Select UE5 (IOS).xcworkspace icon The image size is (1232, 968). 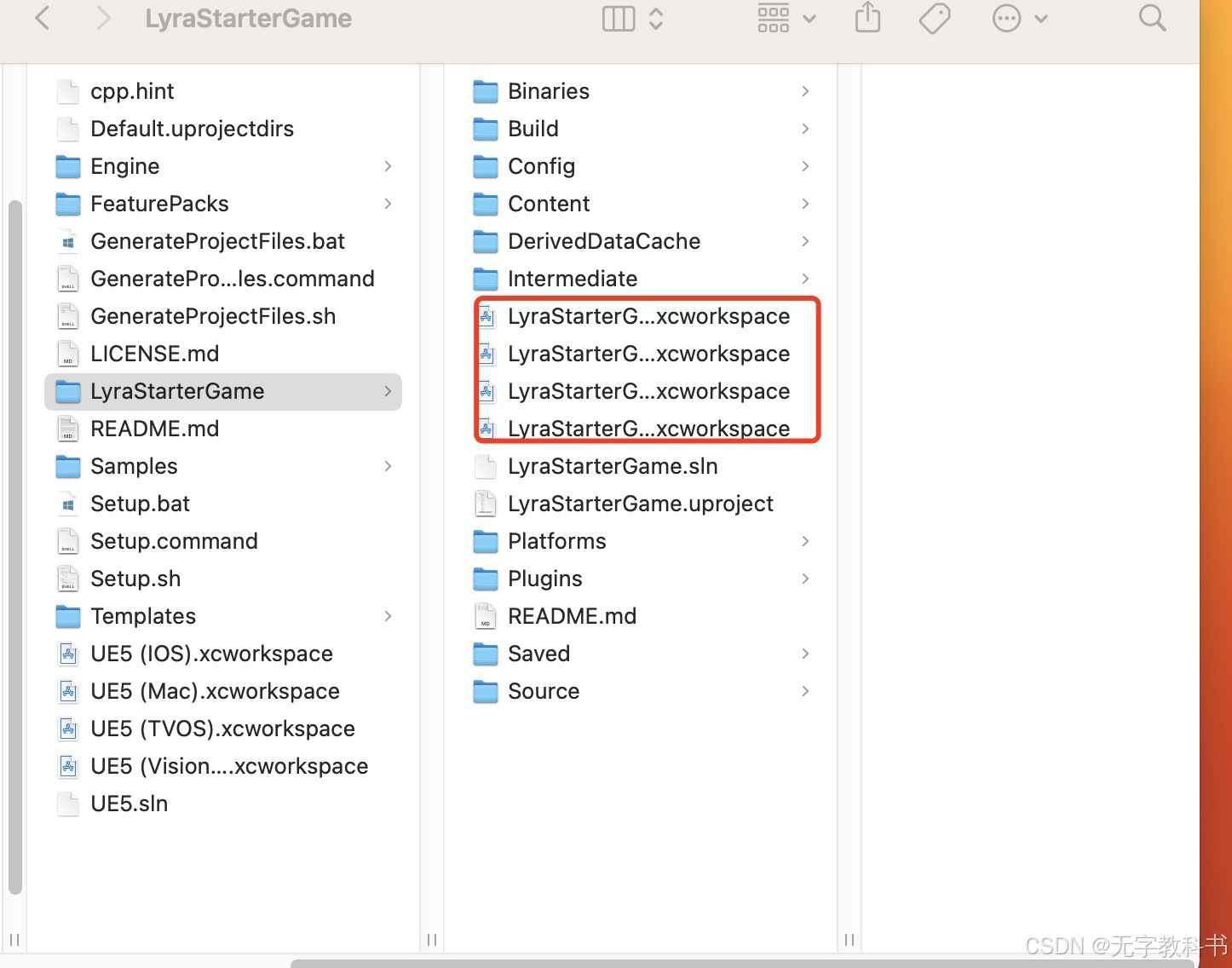(x=68, y=654)
